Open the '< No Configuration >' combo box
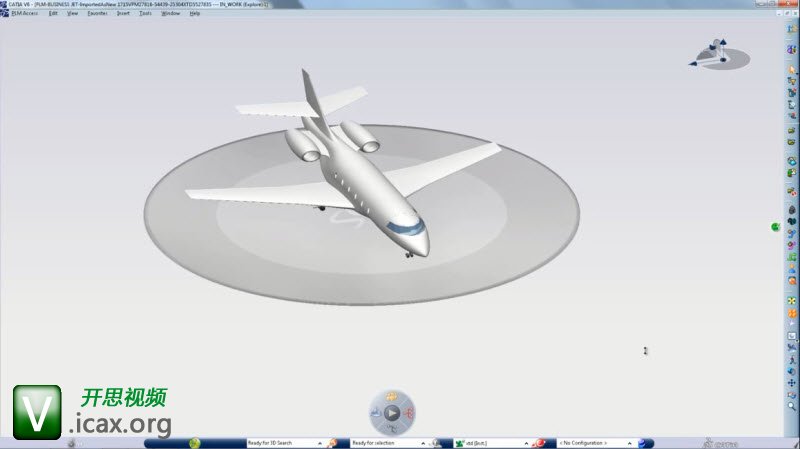 click(x=595, y=443)
